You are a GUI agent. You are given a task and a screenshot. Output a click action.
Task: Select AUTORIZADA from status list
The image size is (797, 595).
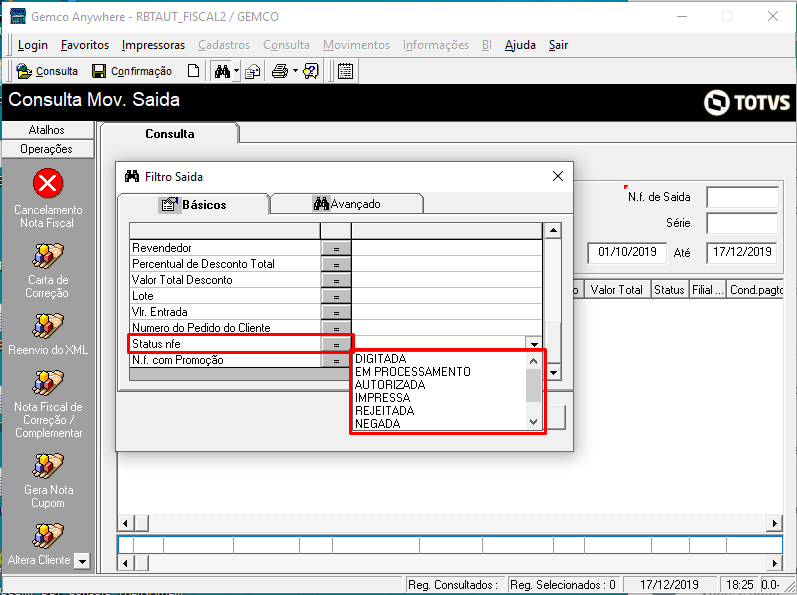click(x=390, y=385)
